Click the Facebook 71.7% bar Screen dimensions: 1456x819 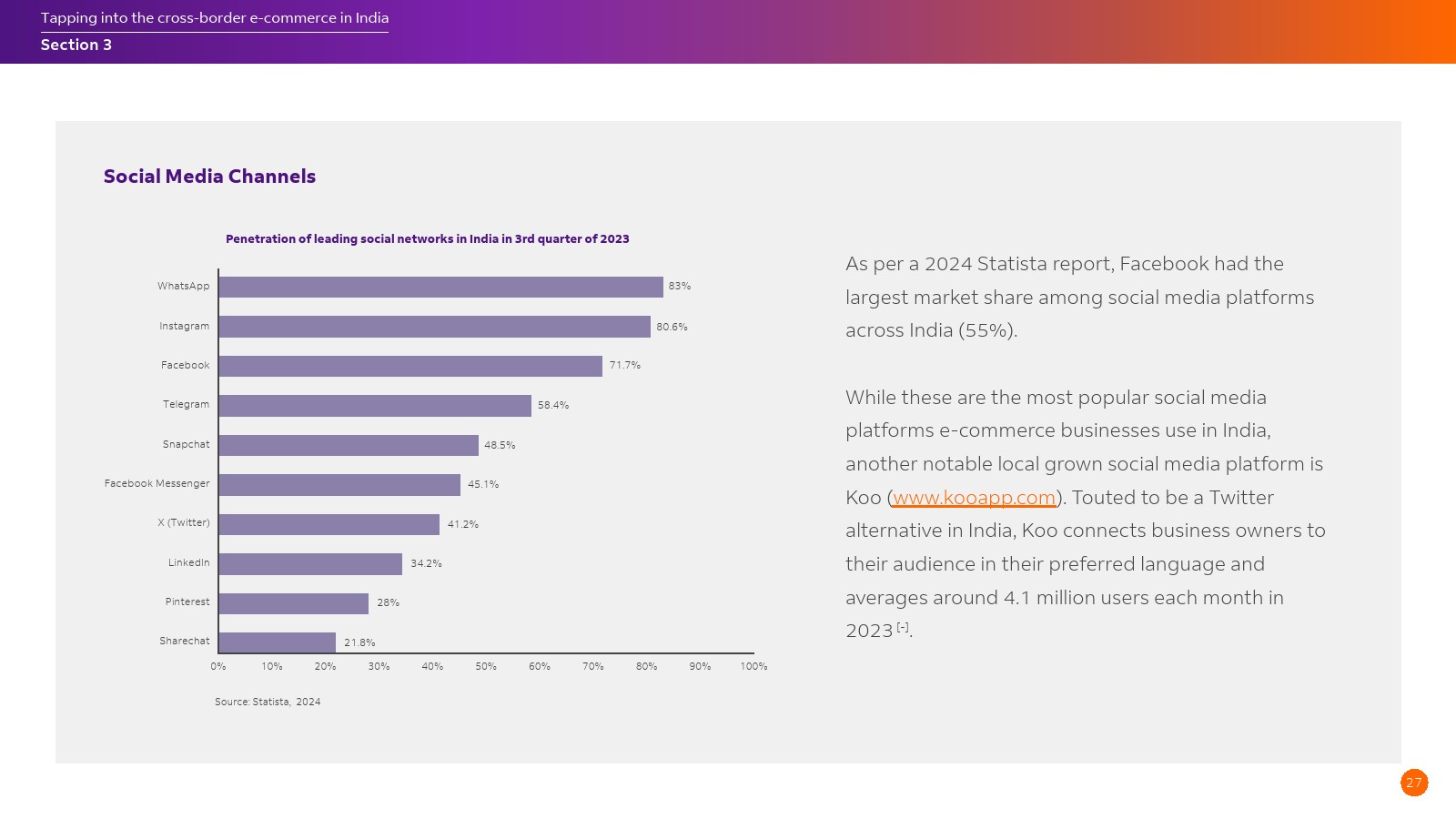pyautogui.click(x=410, y=366)
